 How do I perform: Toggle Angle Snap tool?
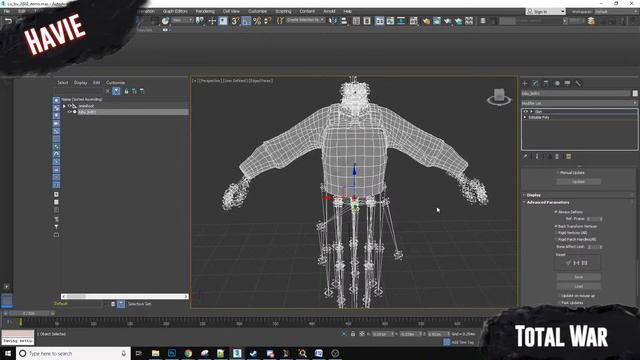tap(246, 20)
